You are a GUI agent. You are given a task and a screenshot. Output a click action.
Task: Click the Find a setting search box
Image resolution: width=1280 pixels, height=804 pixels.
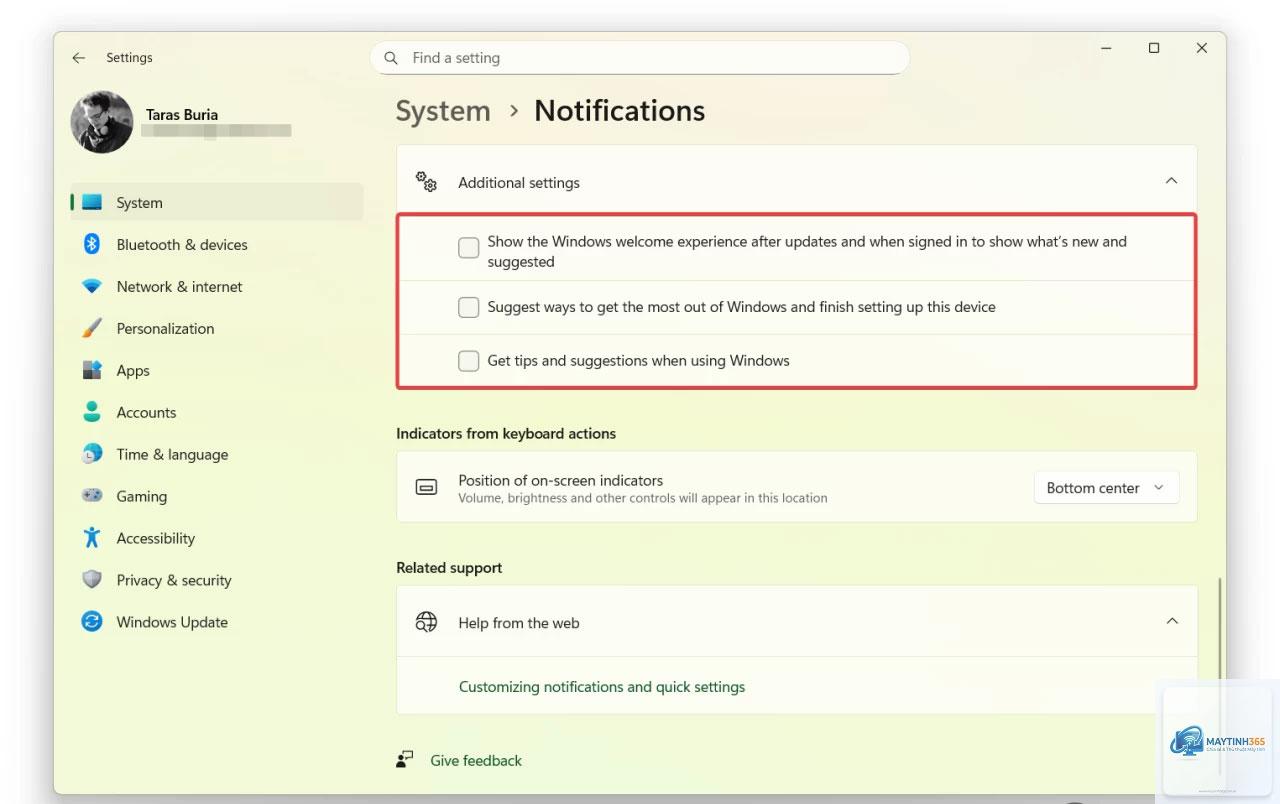[640, 58]
